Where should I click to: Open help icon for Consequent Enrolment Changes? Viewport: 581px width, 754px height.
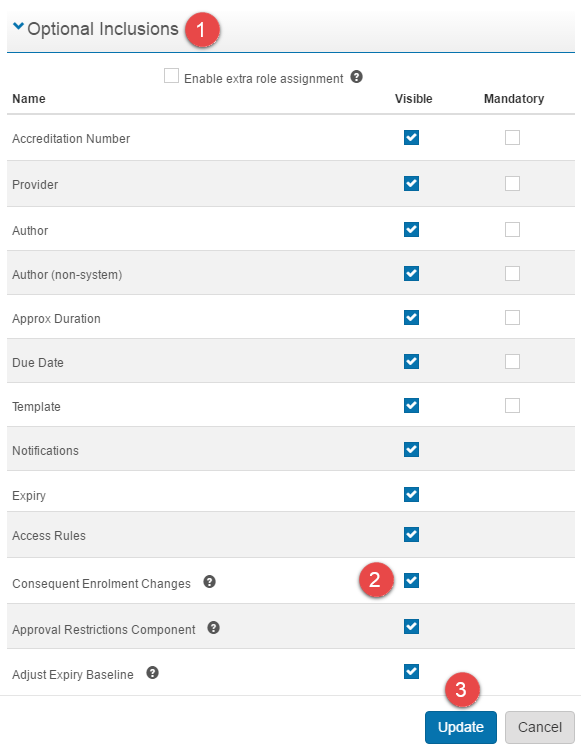tap(209, 582)
